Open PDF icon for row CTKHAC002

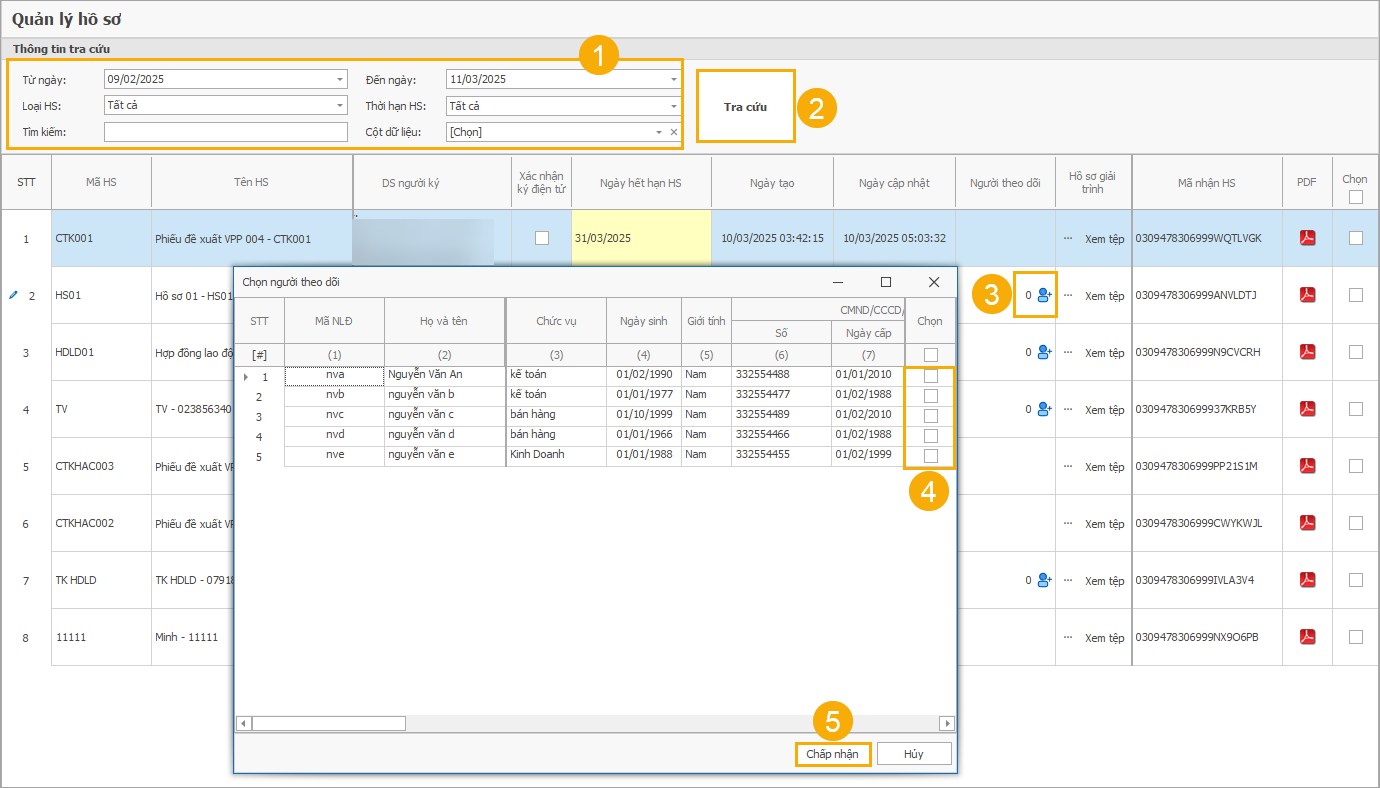click(1306, 523)
